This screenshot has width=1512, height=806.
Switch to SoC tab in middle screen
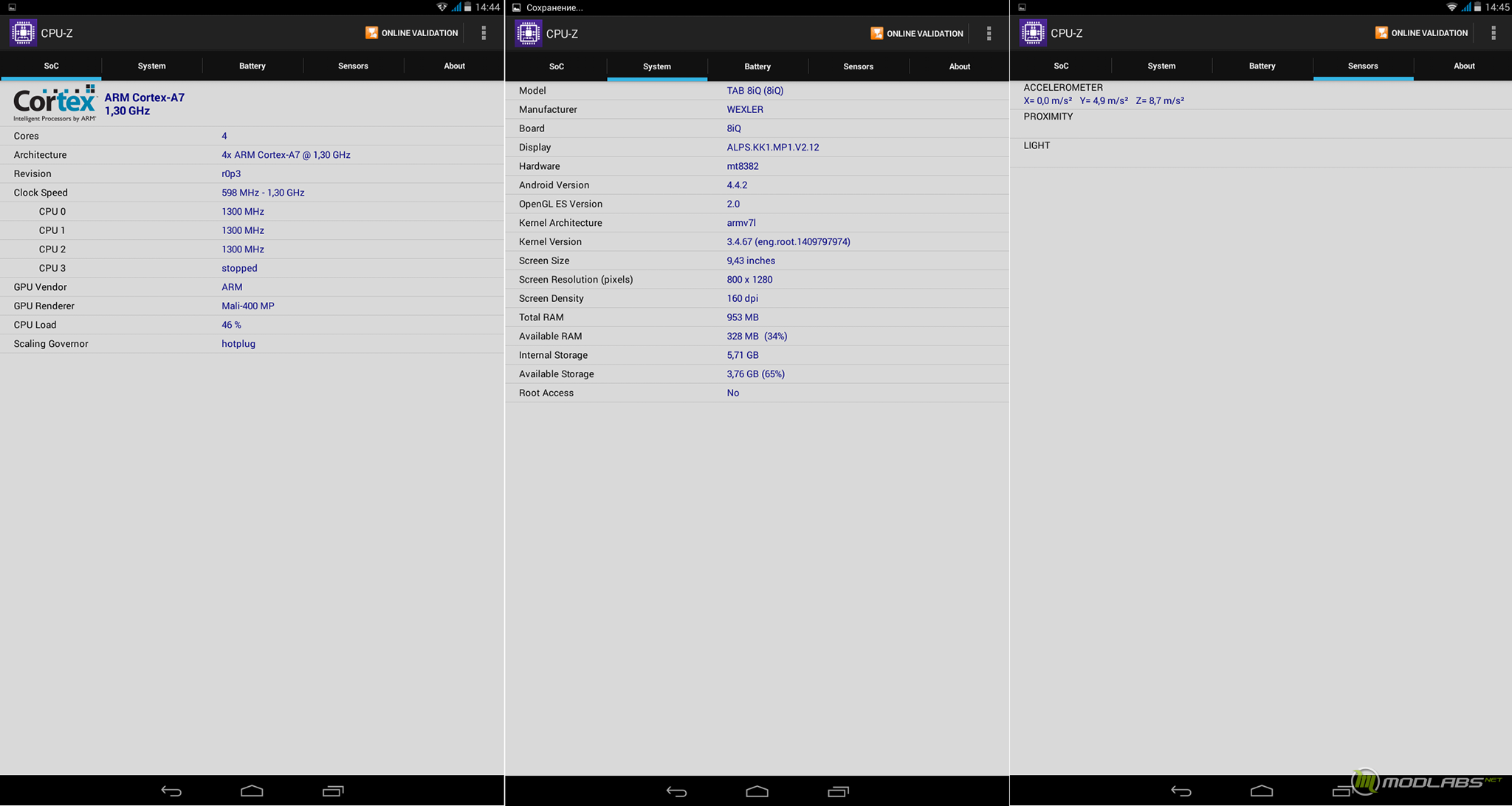[x=557, y=66]
